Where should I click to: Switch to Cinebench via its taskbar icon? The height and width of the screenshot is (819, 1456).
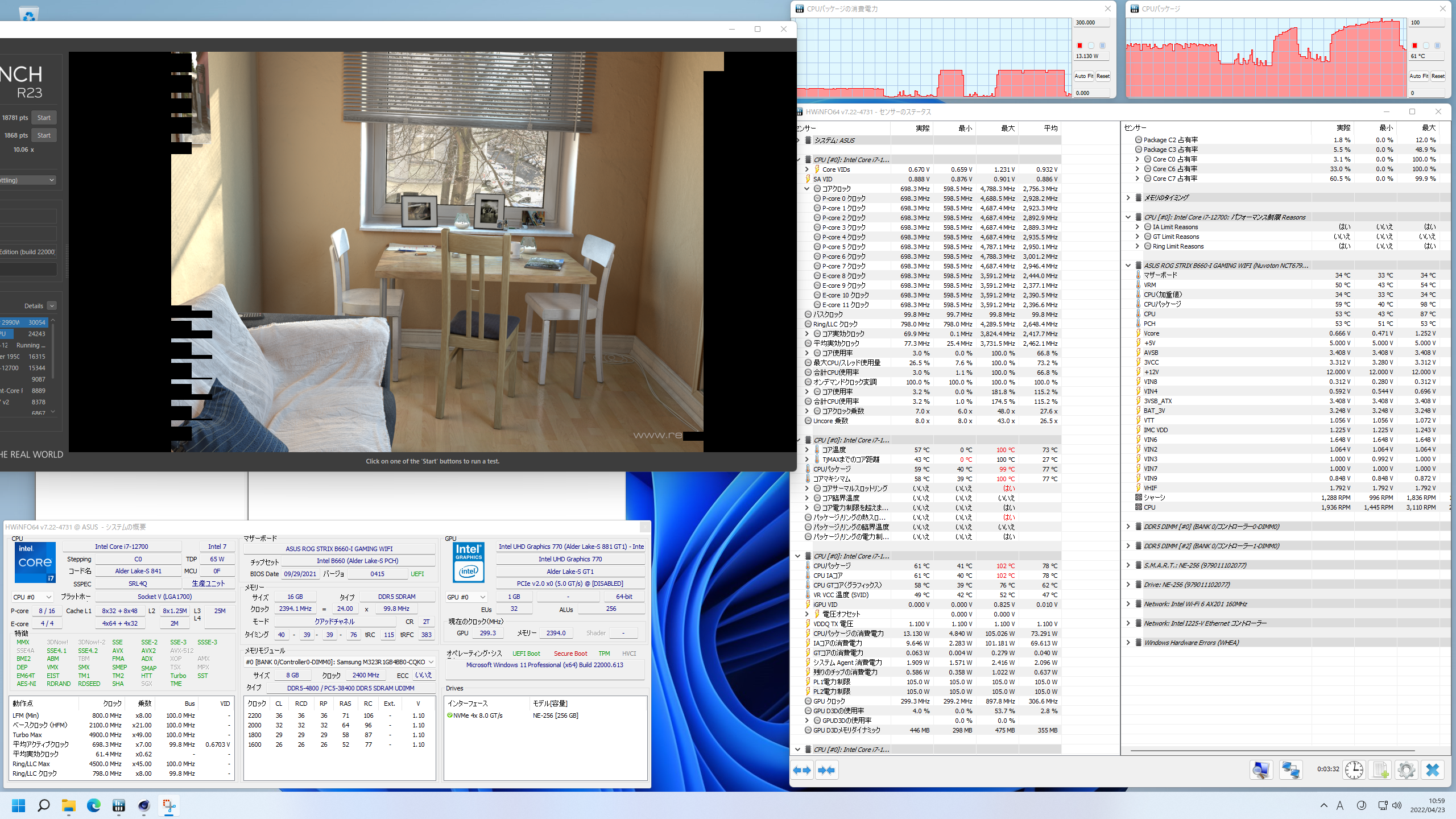click(144, 805)
